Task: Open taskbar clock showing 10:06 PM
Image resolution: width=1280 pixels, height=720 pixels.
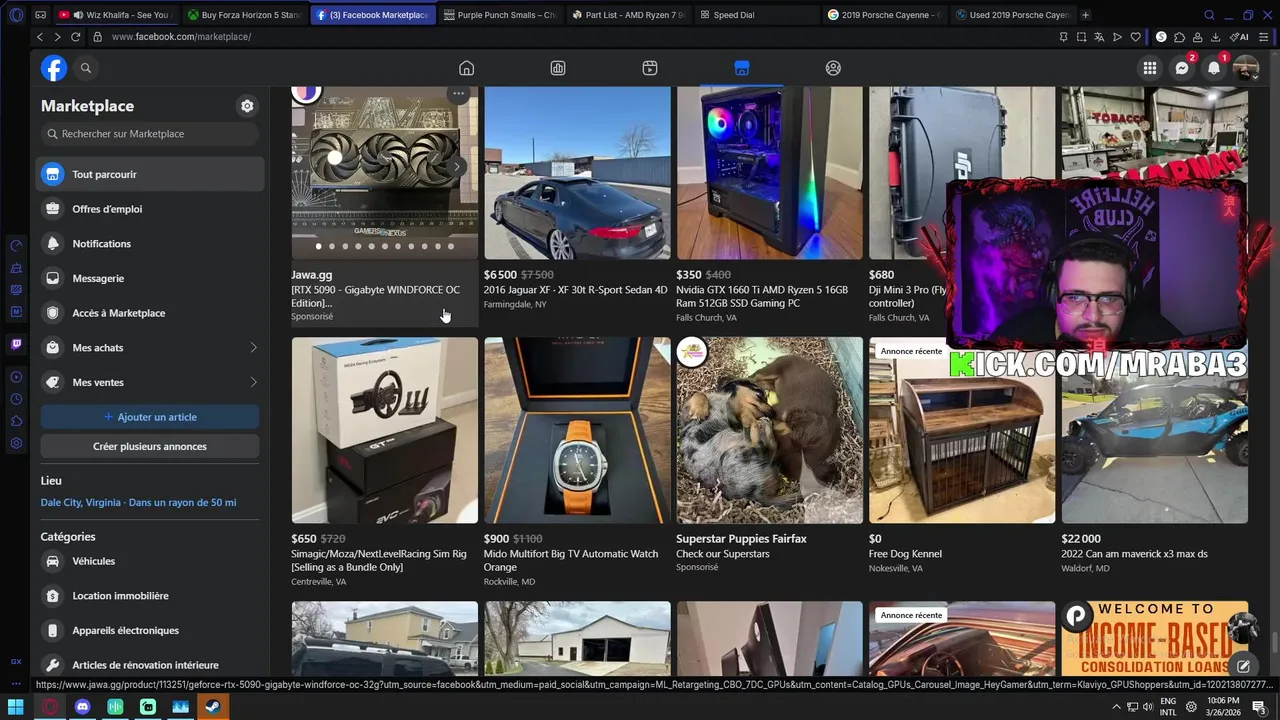Action: (1221, 707)
